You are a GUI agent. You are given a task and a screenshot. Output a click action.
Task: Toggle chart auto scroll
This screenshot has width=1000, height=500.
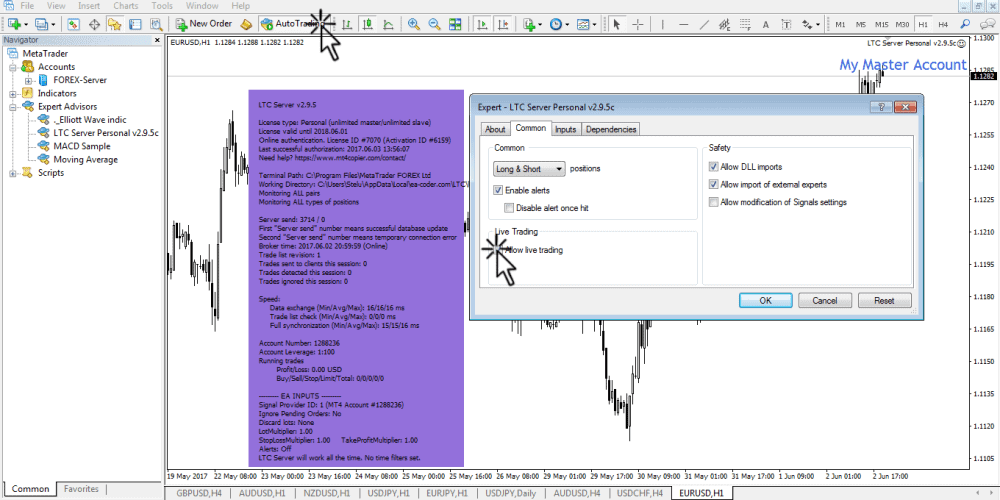(482, 24)
